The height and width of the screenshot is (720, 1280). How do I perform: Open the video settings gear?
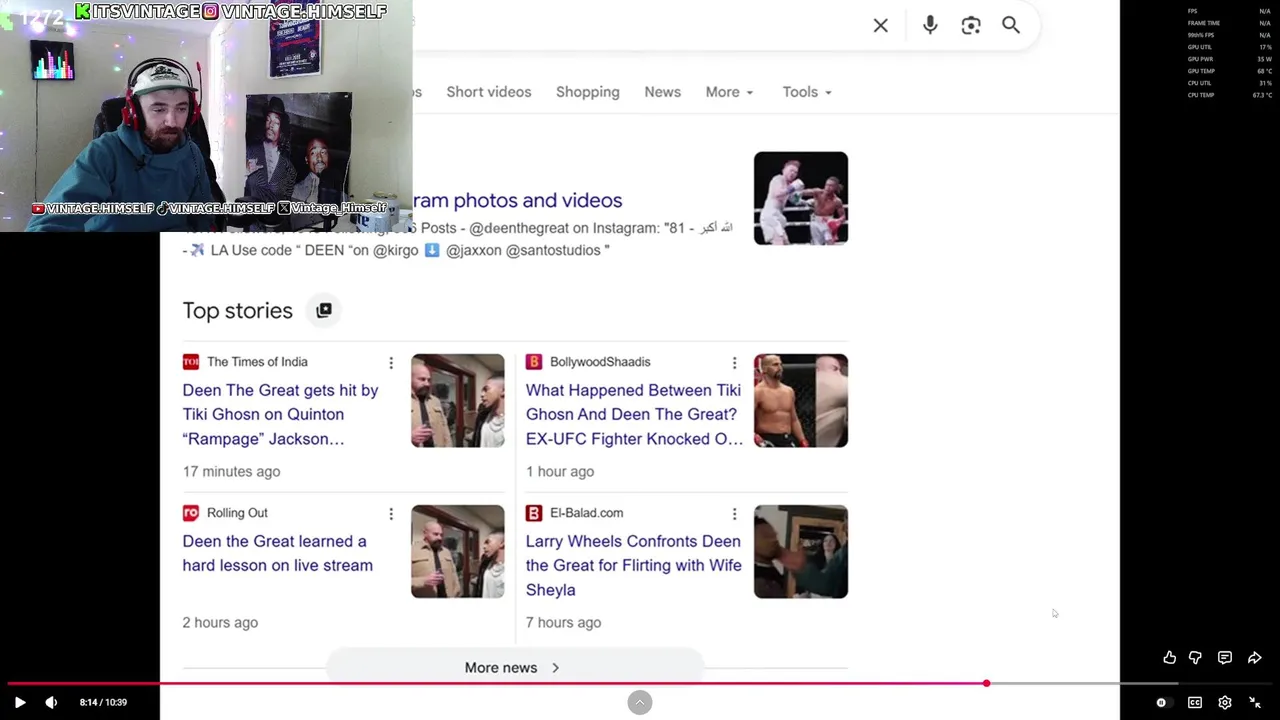pyautogui.click(x=1224, y=702)
